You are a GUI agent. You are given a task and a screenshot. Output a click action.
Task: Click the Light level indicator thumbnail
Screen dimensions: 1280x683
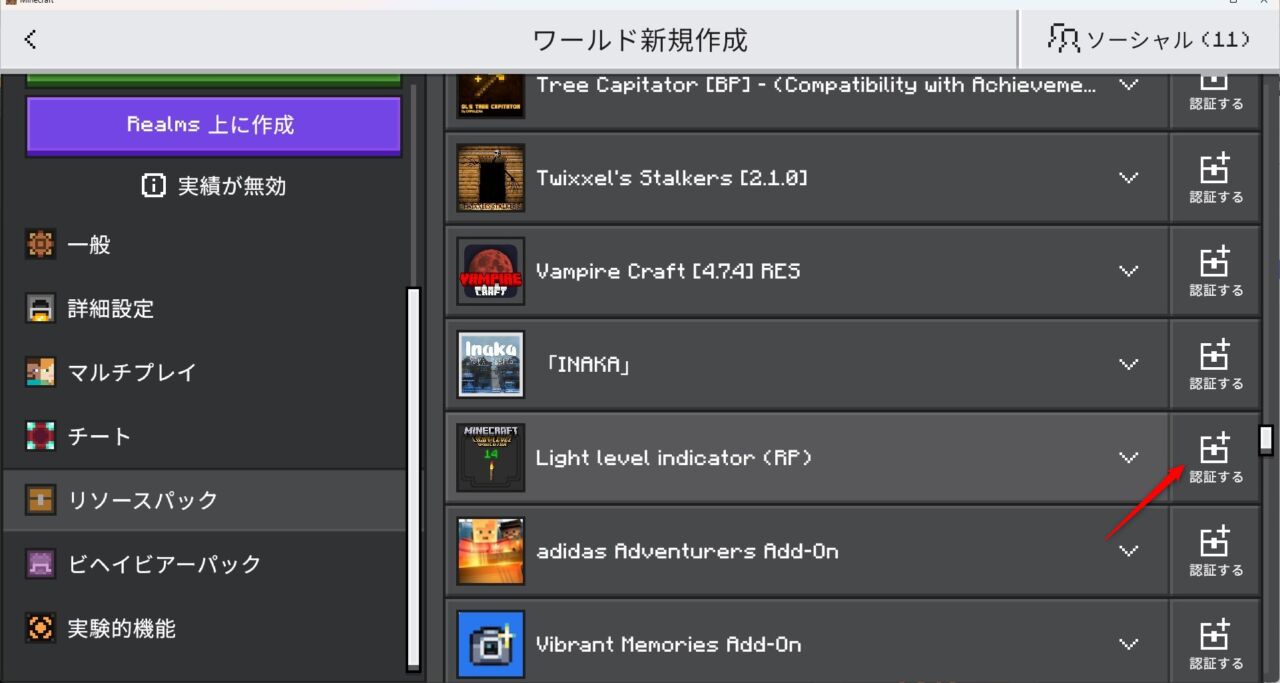pyautogui.click(x=491, y=458)
